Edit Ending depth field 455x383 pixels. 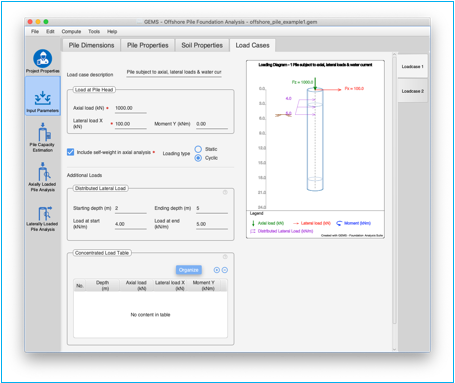pos(212,208)
